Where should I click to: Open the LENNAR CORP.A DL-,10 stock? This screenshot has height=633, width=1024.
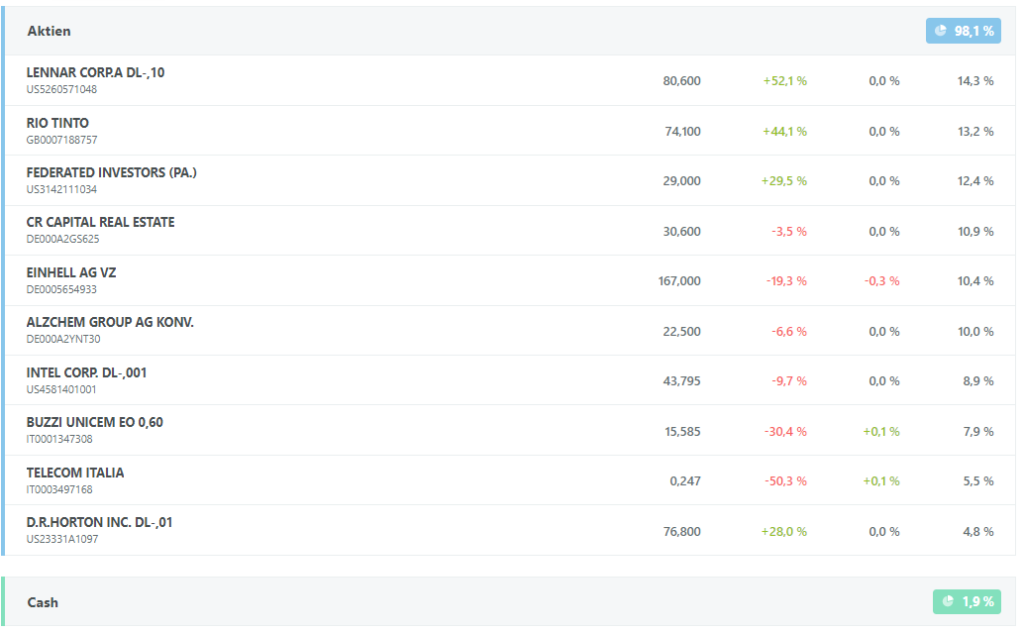point(95,73)
